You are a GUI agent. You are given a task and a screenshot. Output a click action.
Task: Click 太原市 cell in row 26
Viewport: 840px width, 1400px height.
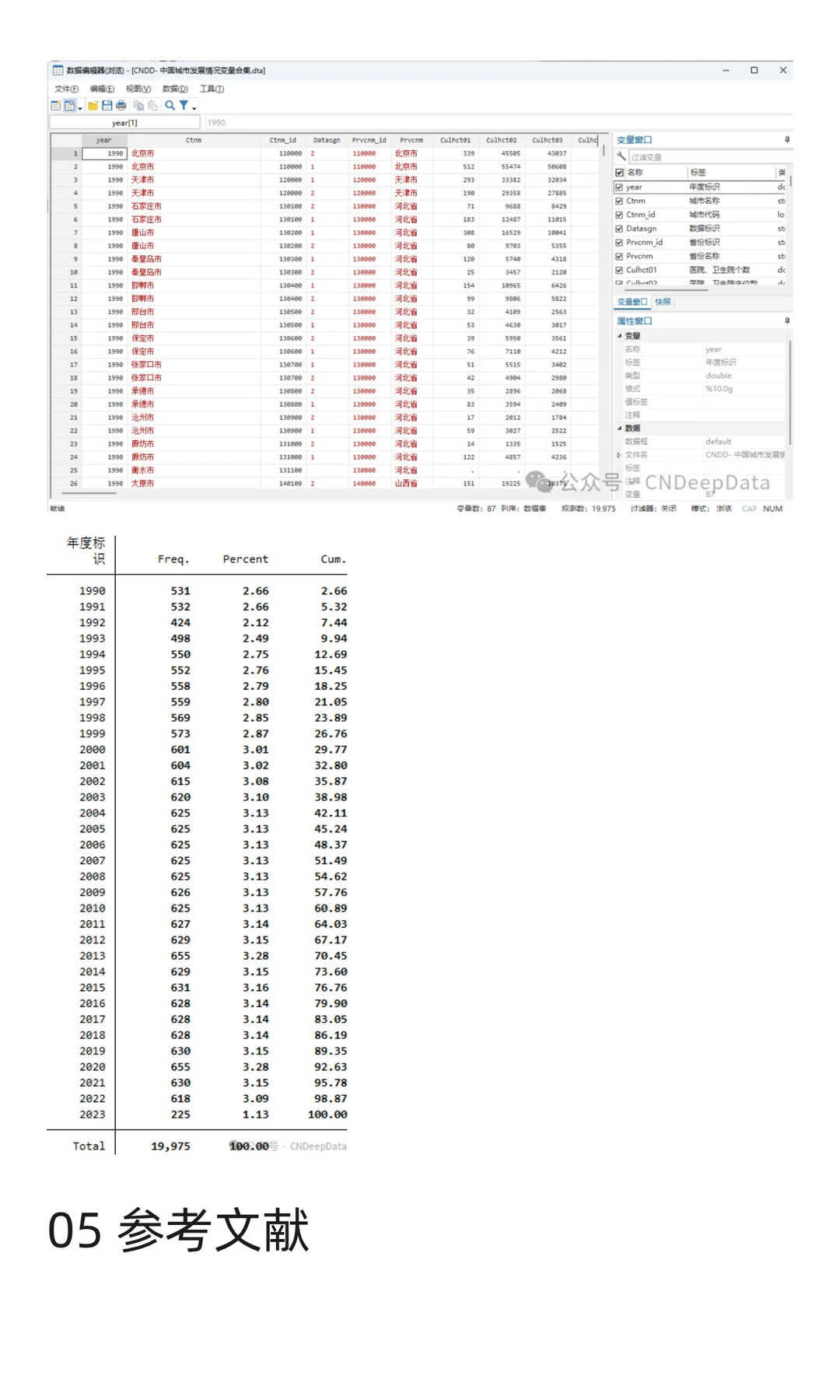coord(194,483)
